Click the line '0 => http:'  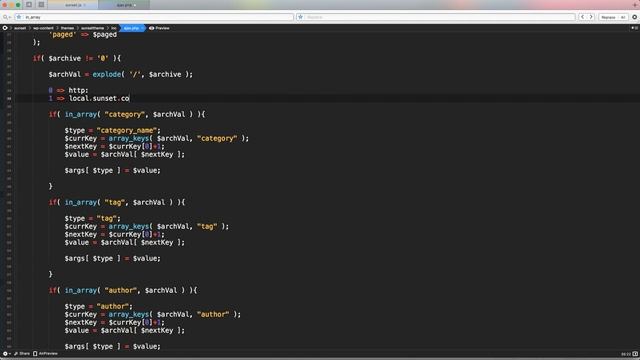tap(68, 90)
